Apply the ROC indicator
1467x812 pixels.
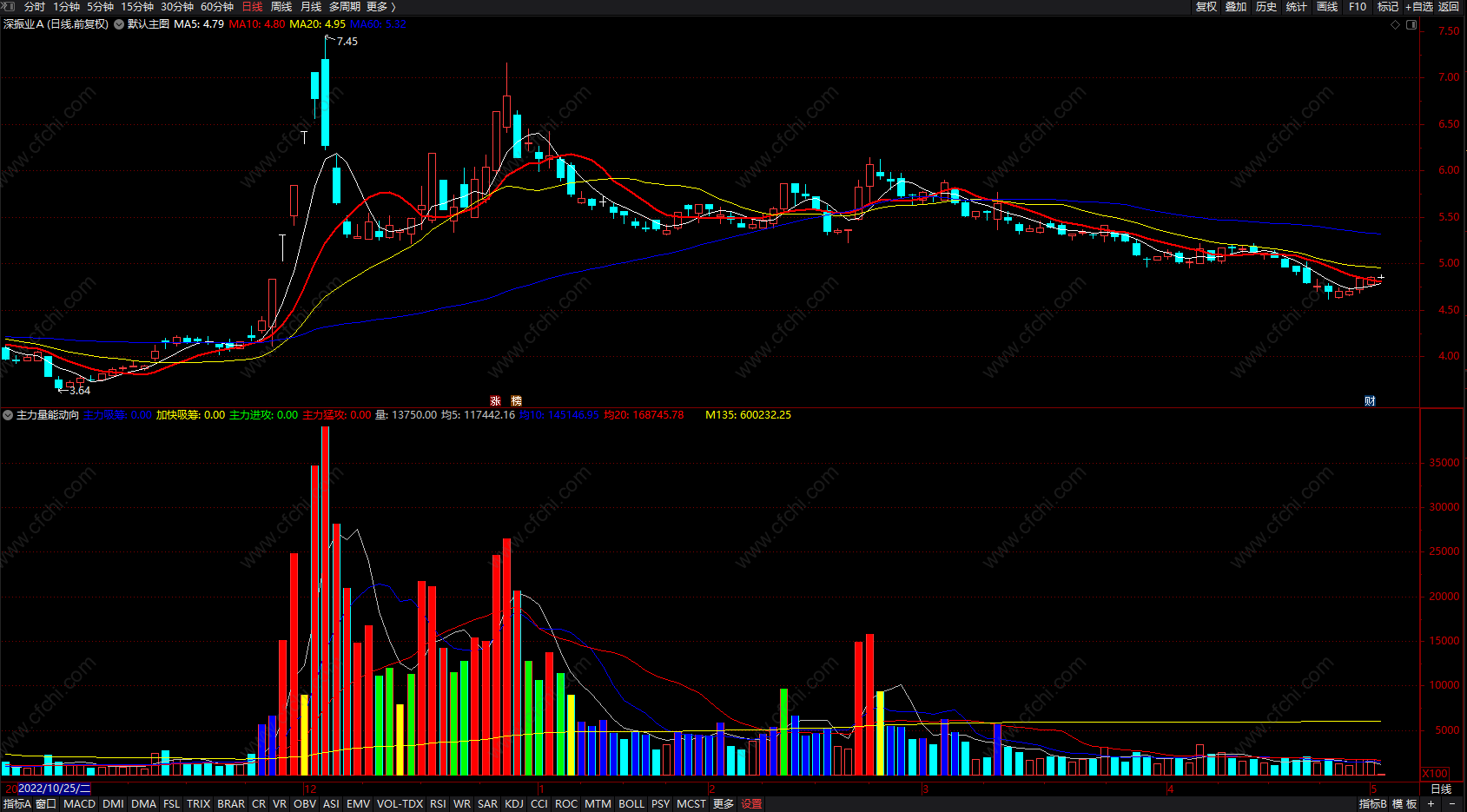click(x=566, y=804)
